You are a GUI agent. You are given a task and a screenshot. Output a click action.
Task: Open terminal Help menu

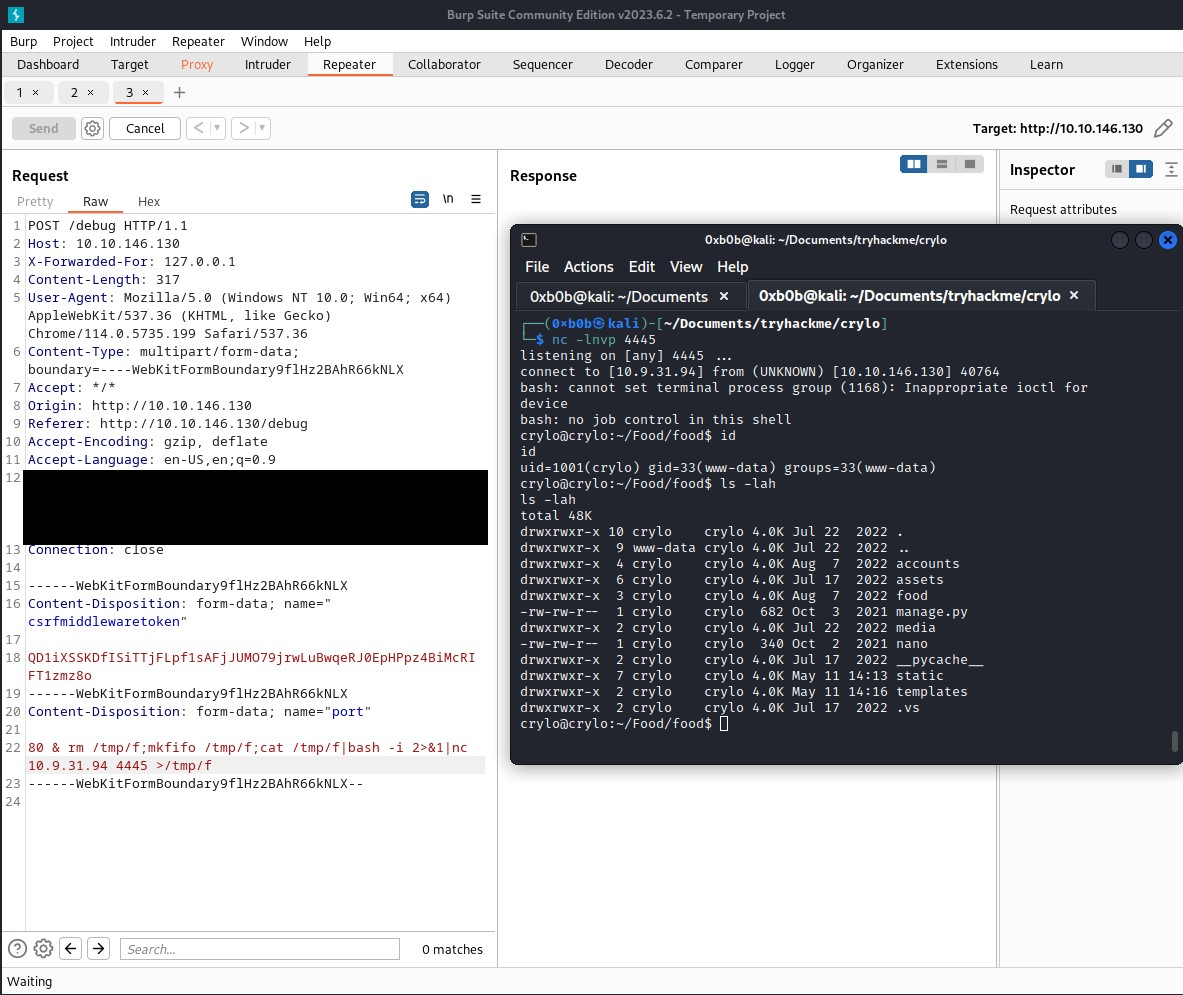pyautogui.click(x=733, y=267)
